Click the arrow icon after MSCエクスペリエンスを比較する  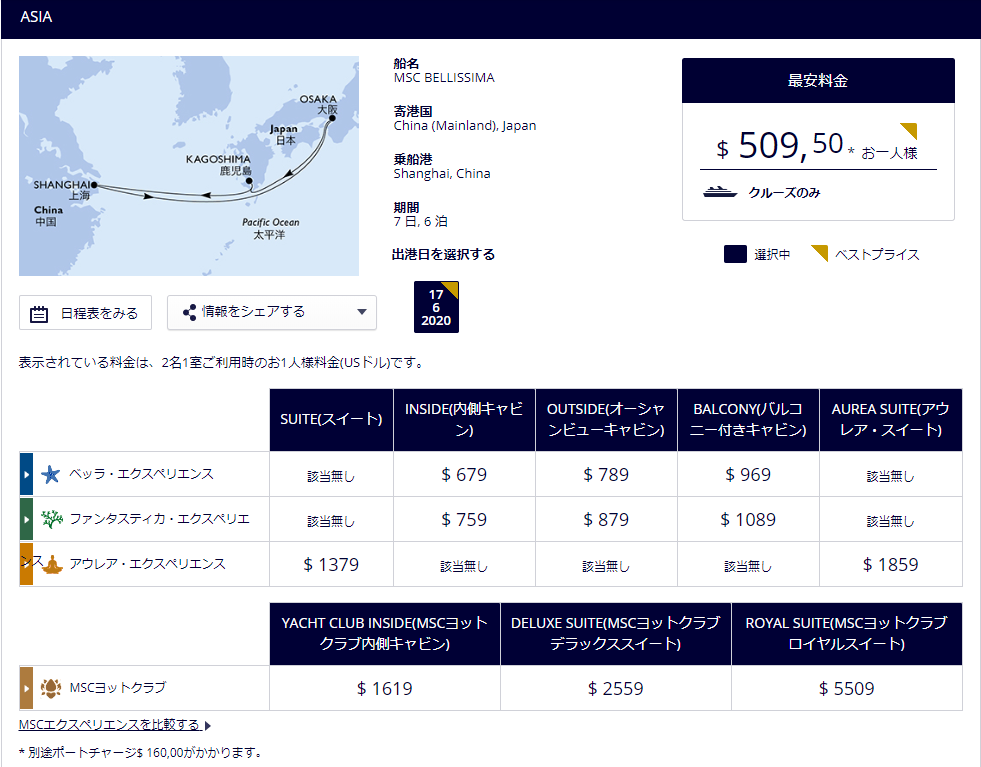point(208,726)
